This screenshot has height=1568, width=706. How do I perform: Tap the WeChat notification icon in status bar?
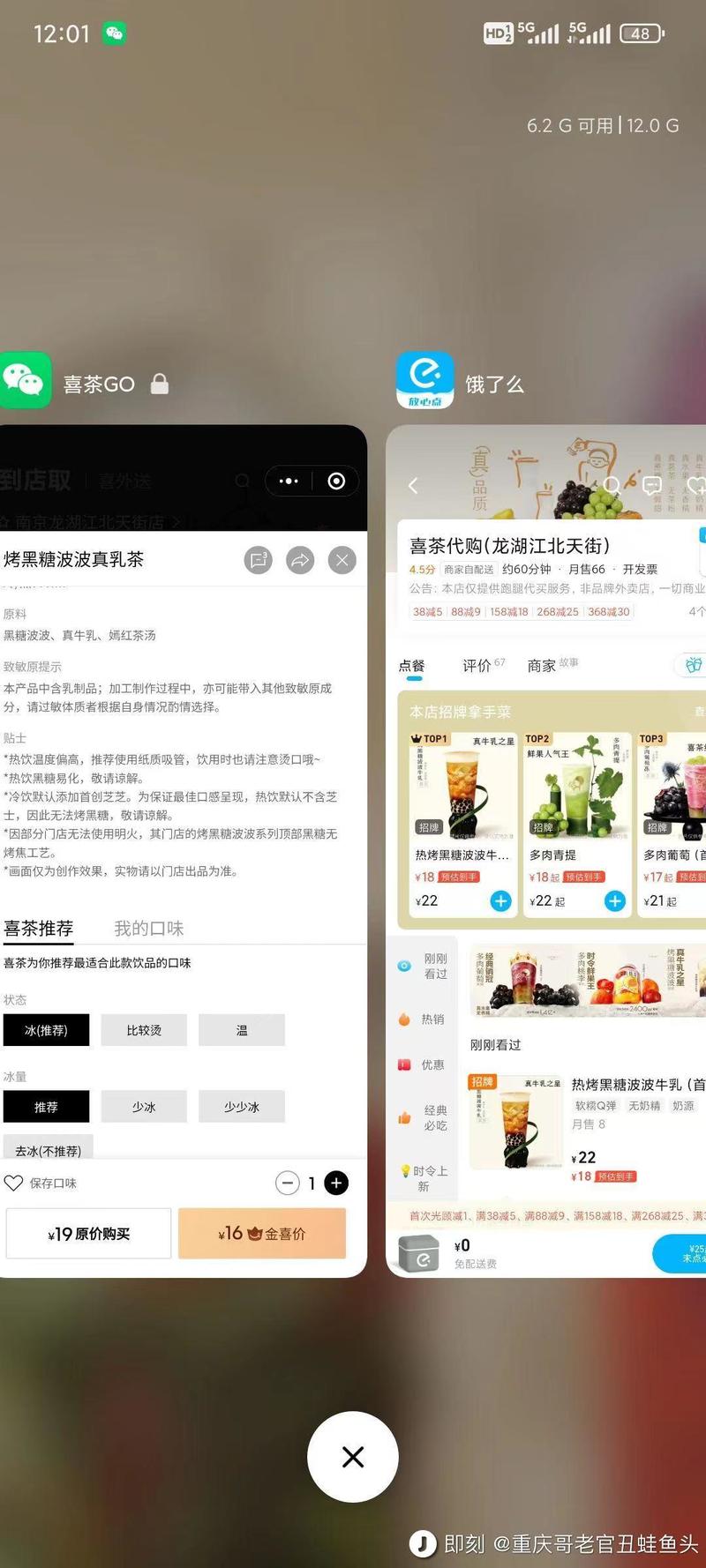click(x=114, y=34)
